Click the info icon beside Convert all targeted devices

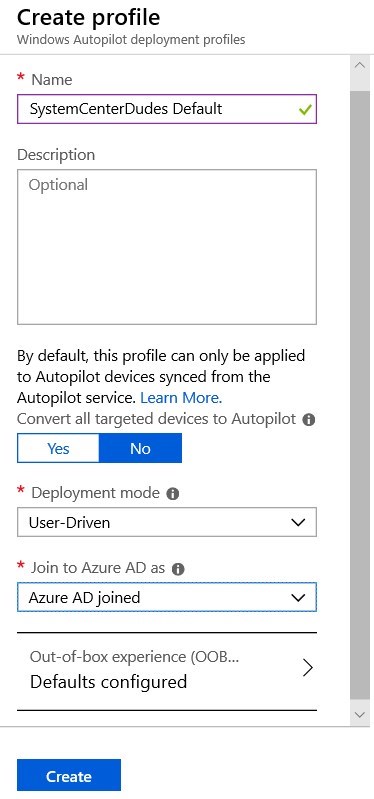tap(308, 420)
